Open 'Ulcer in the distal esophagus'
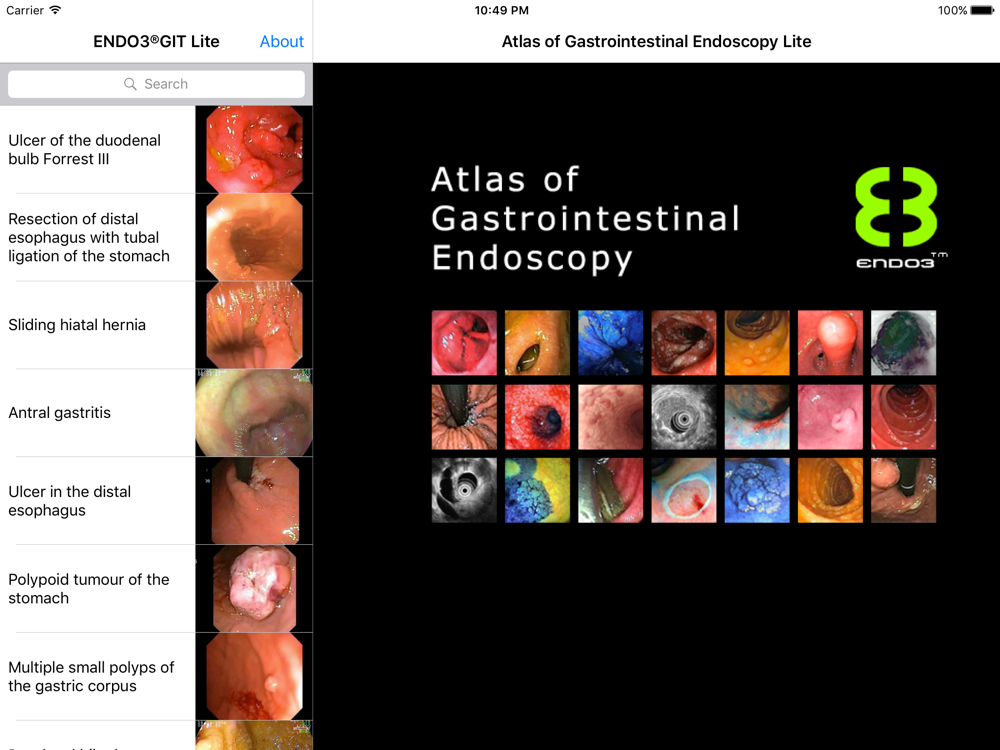Viewport: 1000px width, 750px height. 156,501
